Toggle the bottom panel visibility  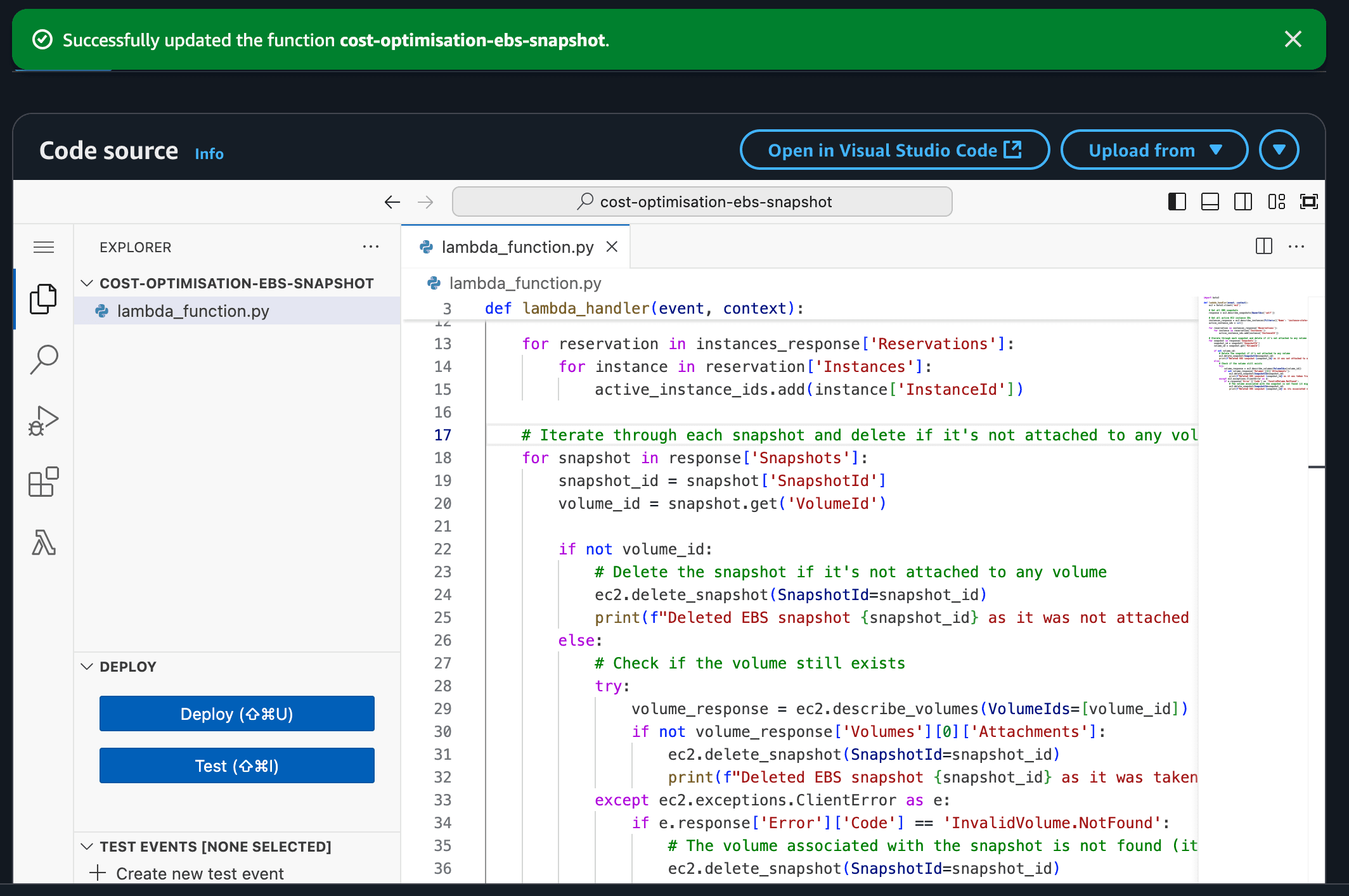point(1210,202)
